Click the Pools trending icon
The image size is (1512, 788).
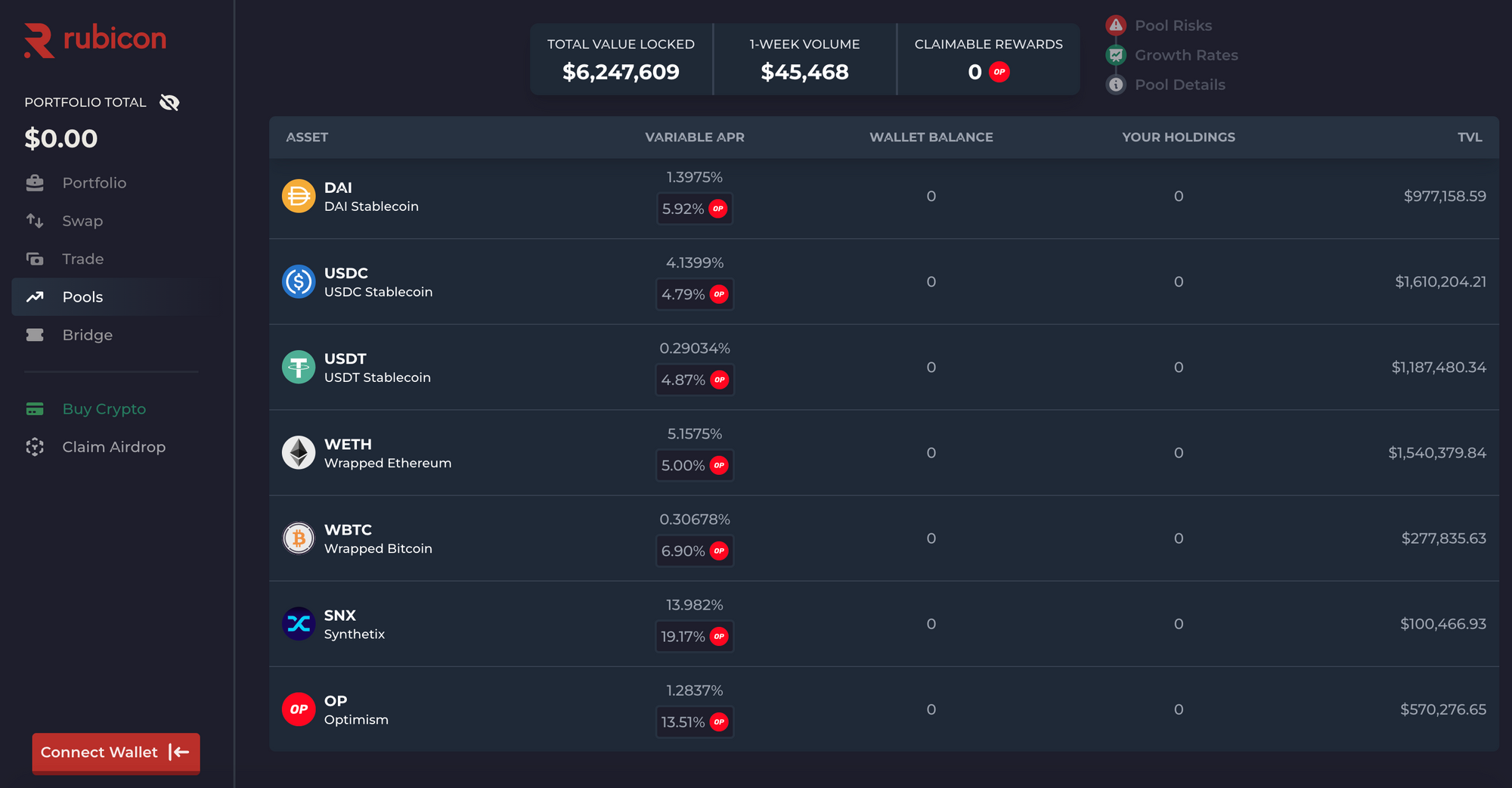pyautogui.click(x=35, y=296)
